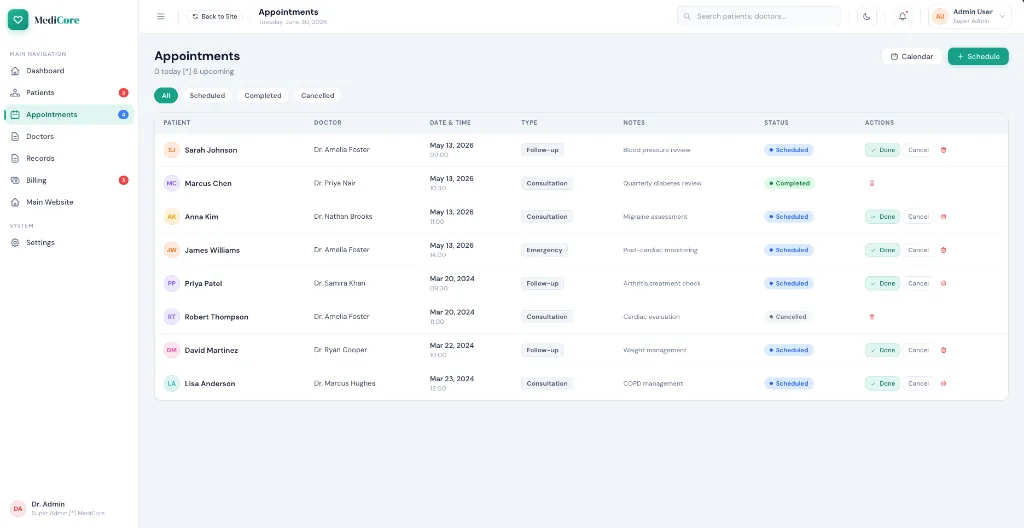Mark Sarah Johnson's appointment Done

882,150
